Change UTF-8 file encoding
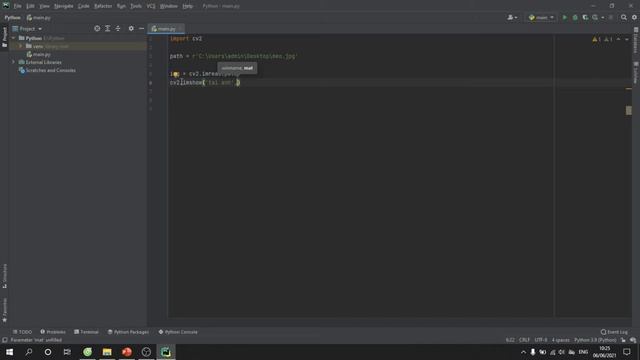 541,340
